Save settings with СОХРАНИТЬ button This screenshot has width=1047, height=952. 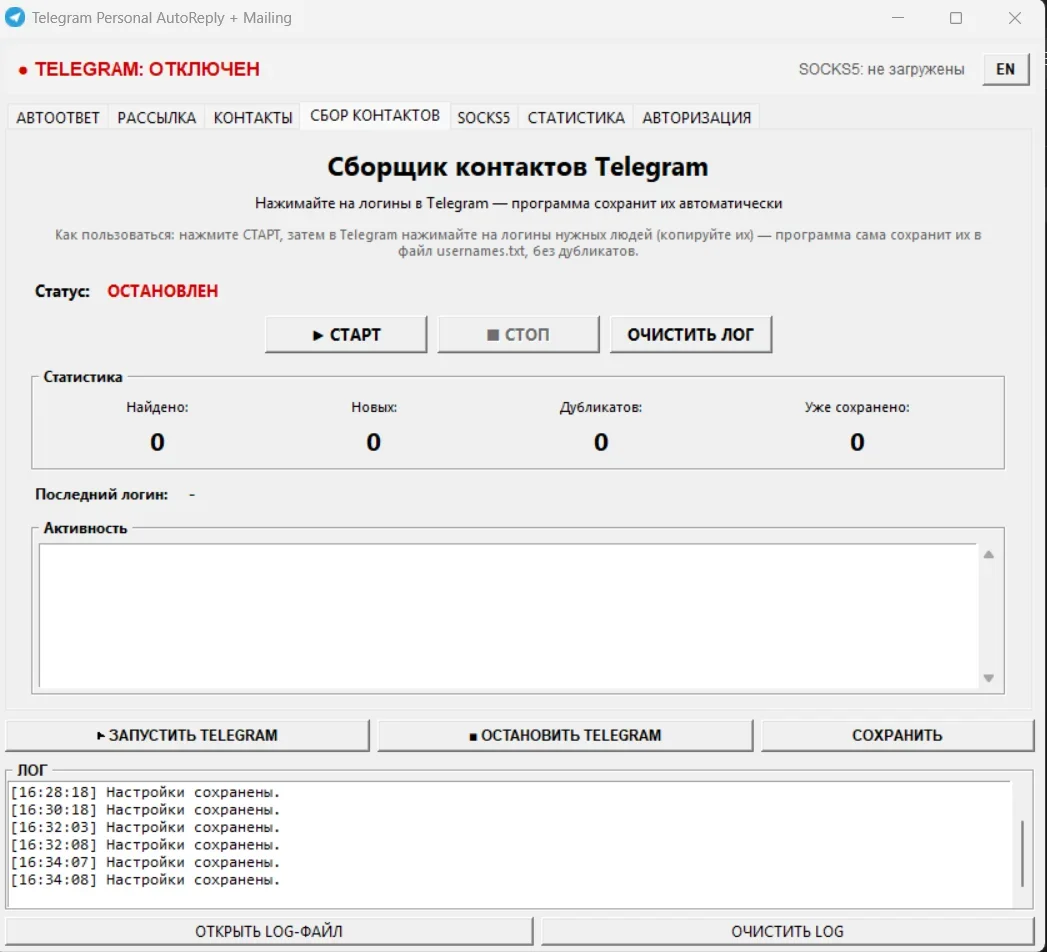point(897,735)
